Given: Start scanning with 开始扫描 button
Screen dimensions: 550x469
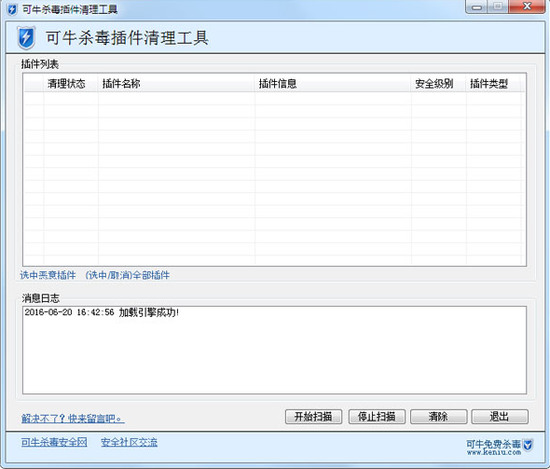Looking at the screenshot, I should click(313, 416).
